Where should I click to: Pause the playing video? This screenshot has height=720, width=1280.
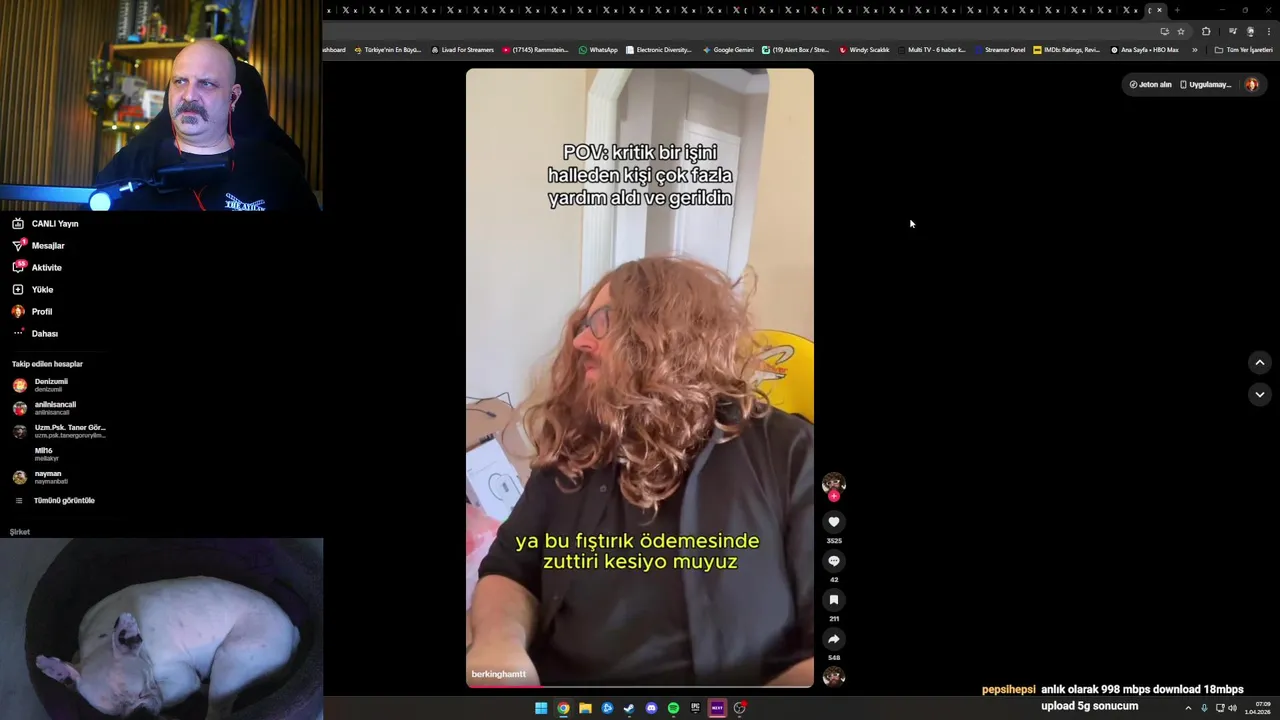click(640, 377)
